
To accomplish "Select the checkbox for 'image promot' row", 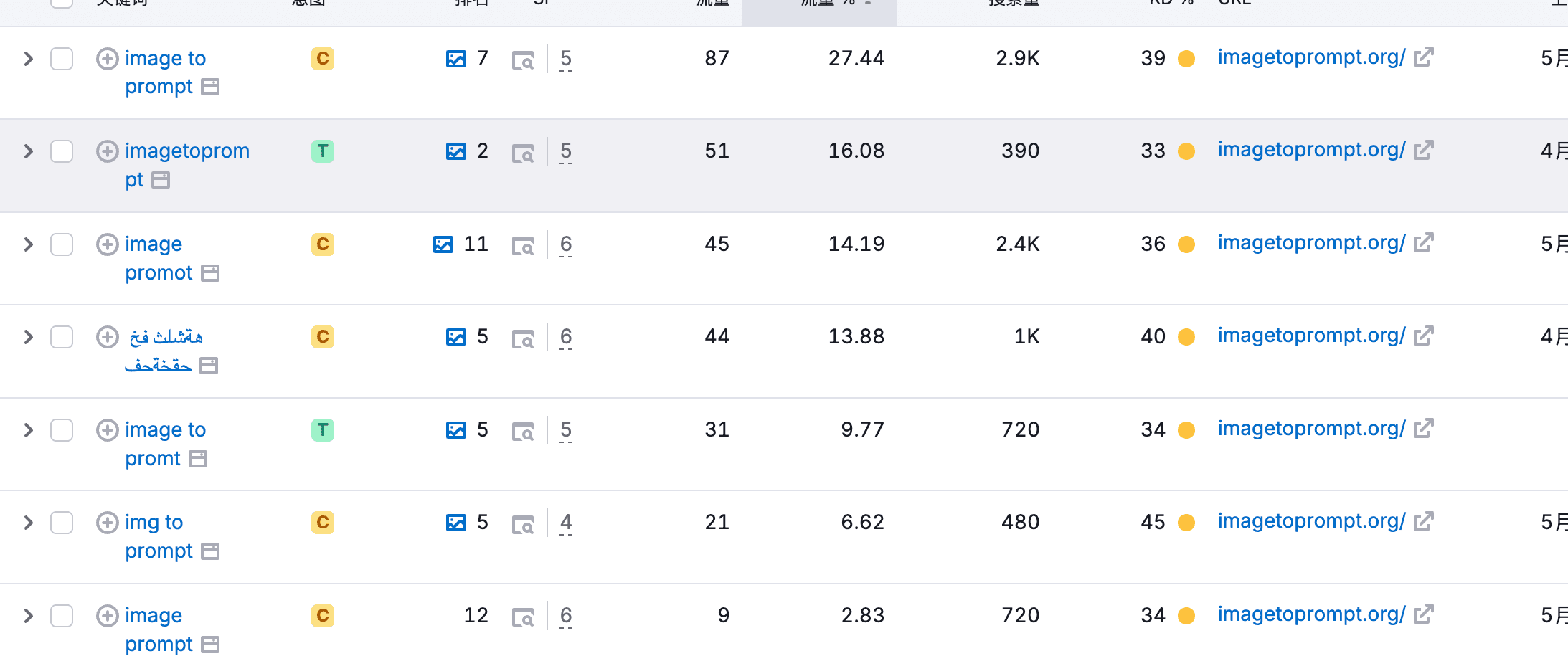I will click(x=62, y=244).
